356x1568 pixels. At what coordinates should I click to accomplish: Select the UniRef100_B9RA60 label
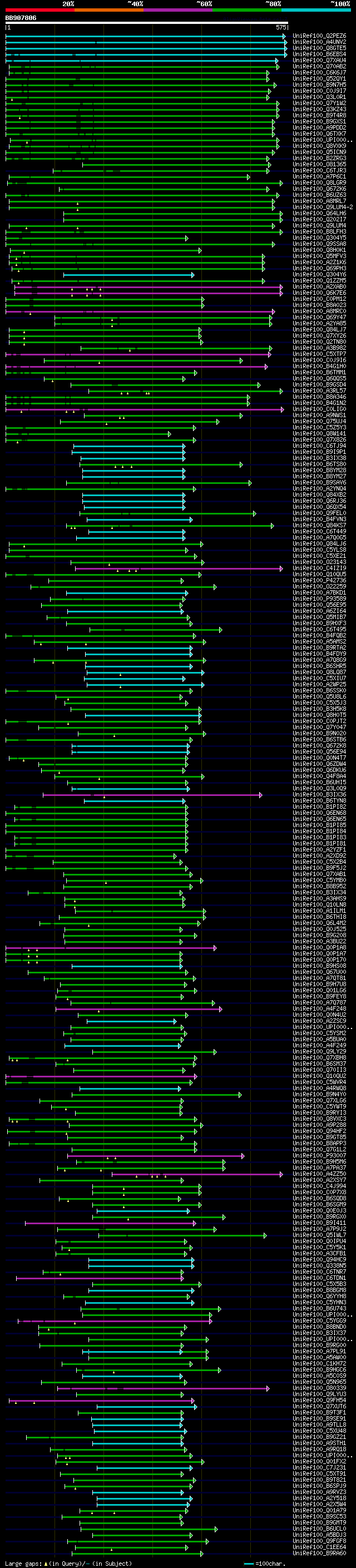point(319,1554)
